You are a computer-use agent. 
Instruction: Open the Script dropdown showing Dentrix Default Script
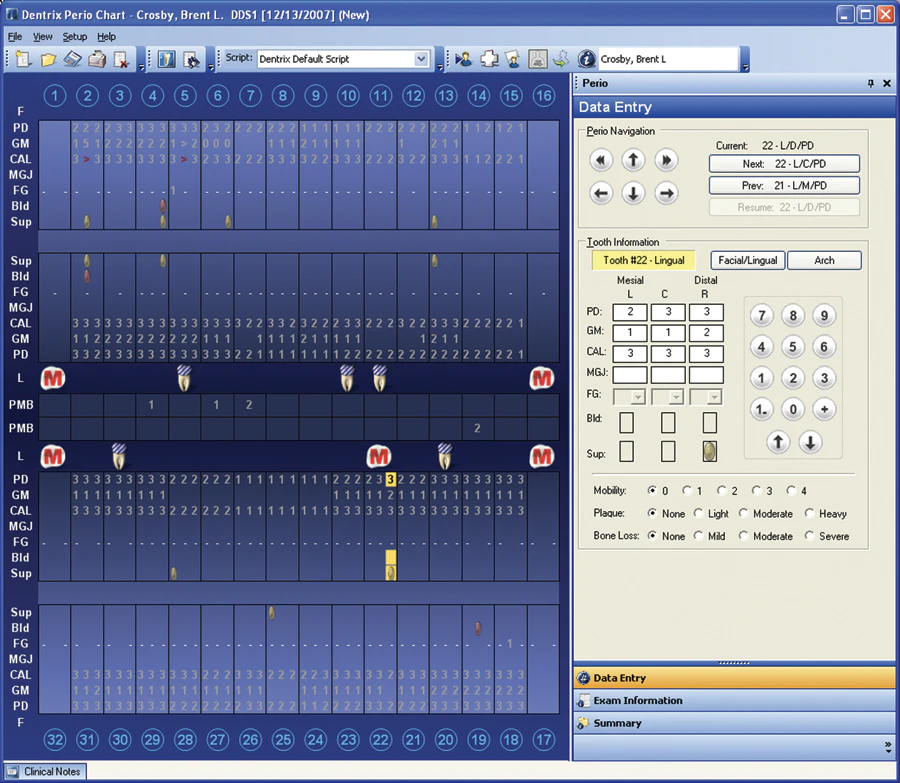click(423, 59)
